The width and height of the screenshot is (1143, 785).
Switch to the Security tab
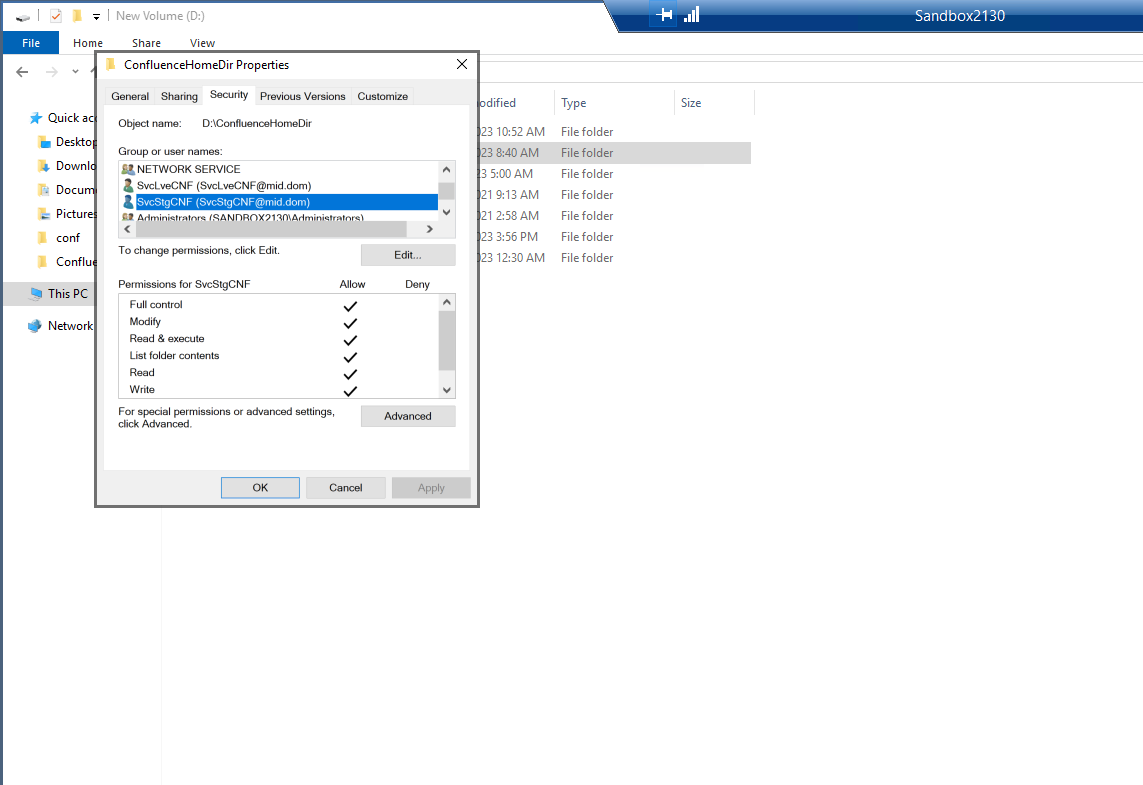(229, 95)
